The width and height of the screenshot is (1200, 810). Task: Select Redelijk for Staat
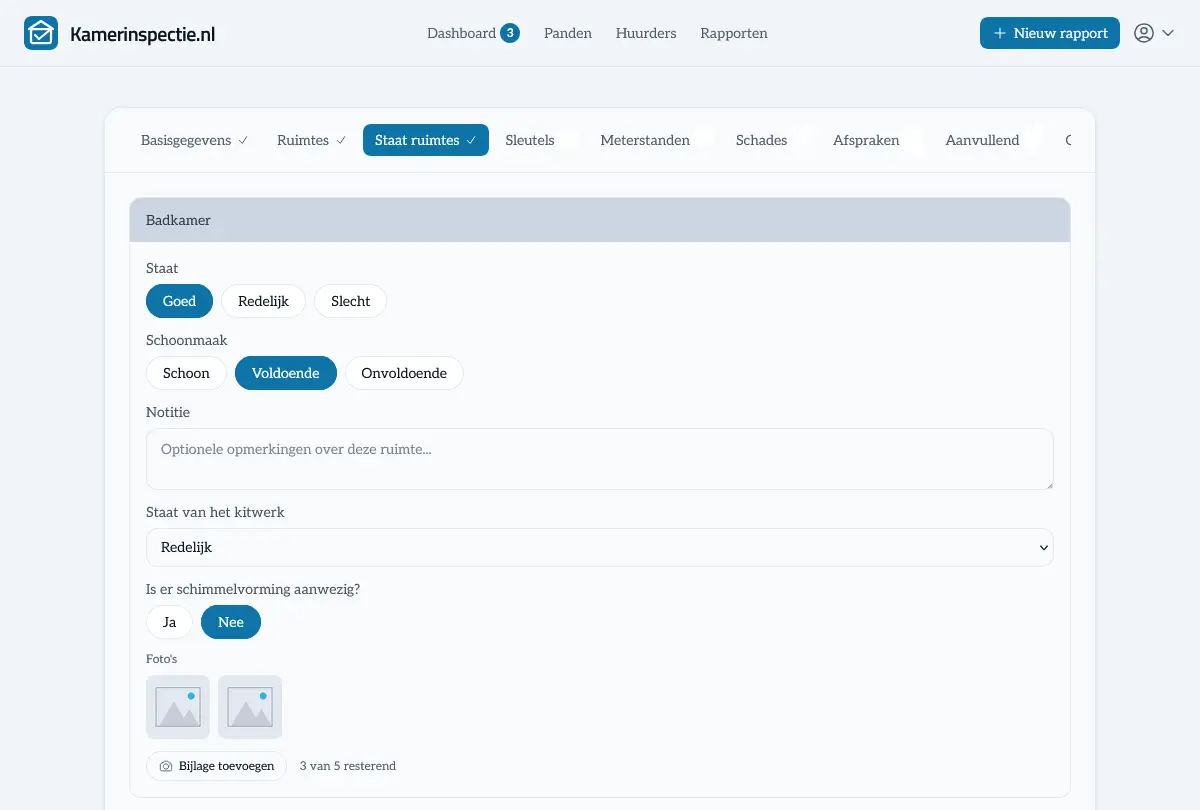tap(263, 301)
